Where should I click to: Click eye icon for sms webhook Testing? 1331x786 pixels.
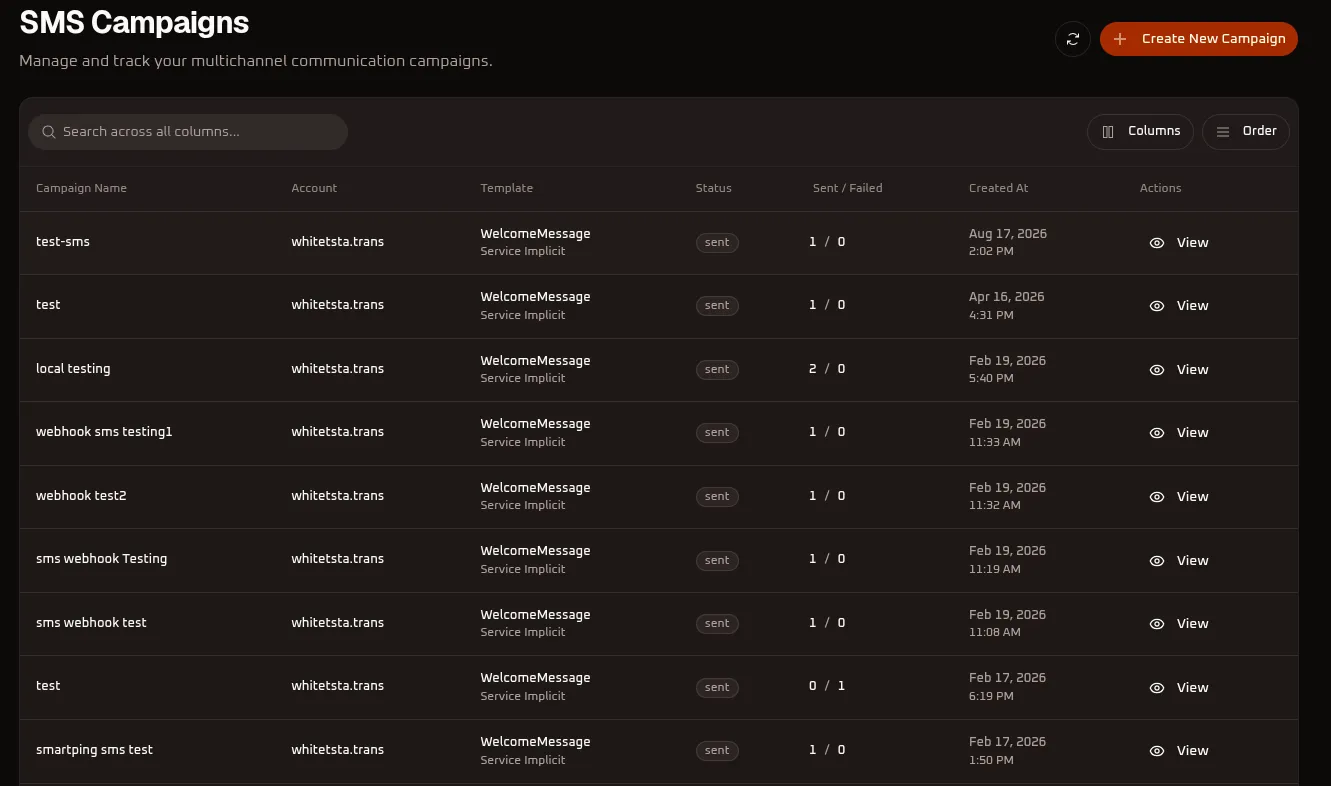(1157, 561)
